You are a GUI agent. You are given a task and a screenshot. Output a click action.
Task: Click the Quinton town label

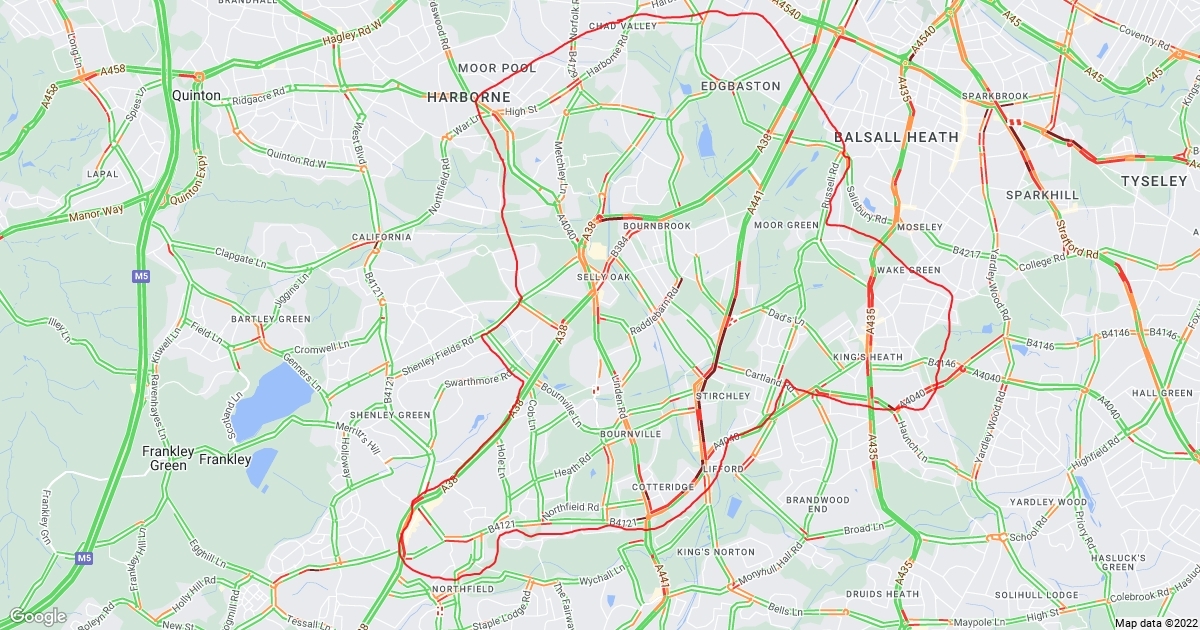pos(196,95)
